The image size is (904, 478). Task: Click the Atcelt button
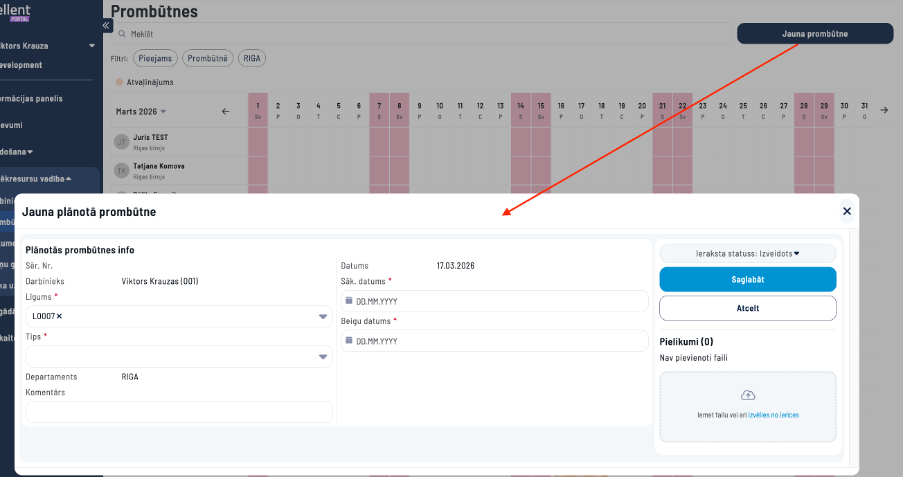(x=747, y=308)
